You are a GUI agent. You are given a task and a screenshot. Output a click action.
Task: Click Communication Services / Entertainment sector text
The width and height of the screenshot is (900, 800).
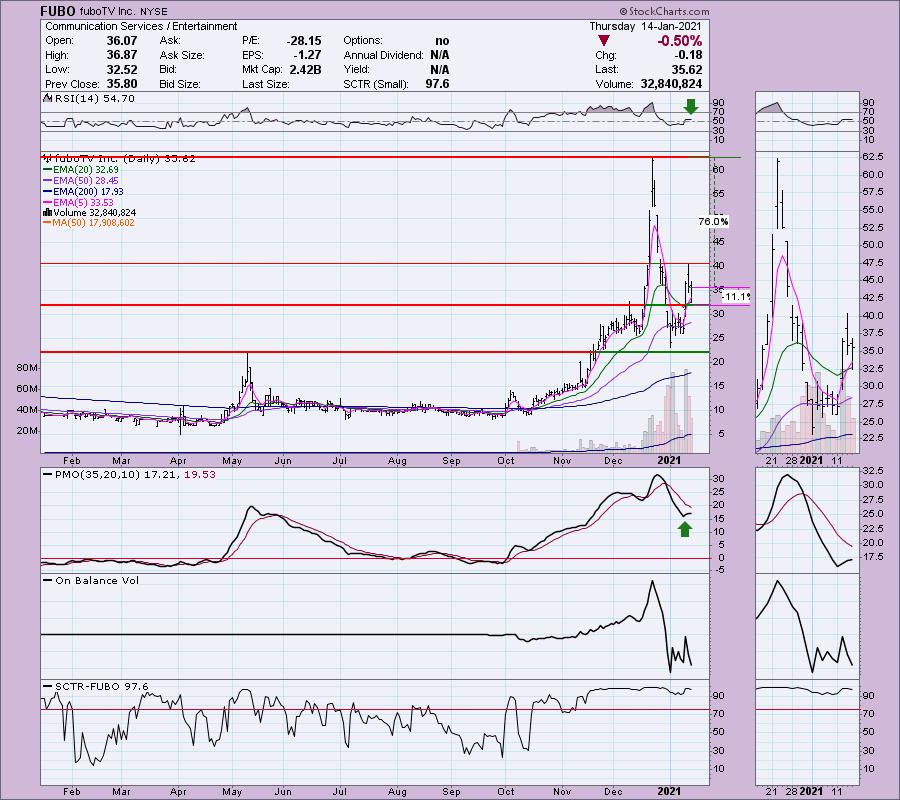click(141, 26)
